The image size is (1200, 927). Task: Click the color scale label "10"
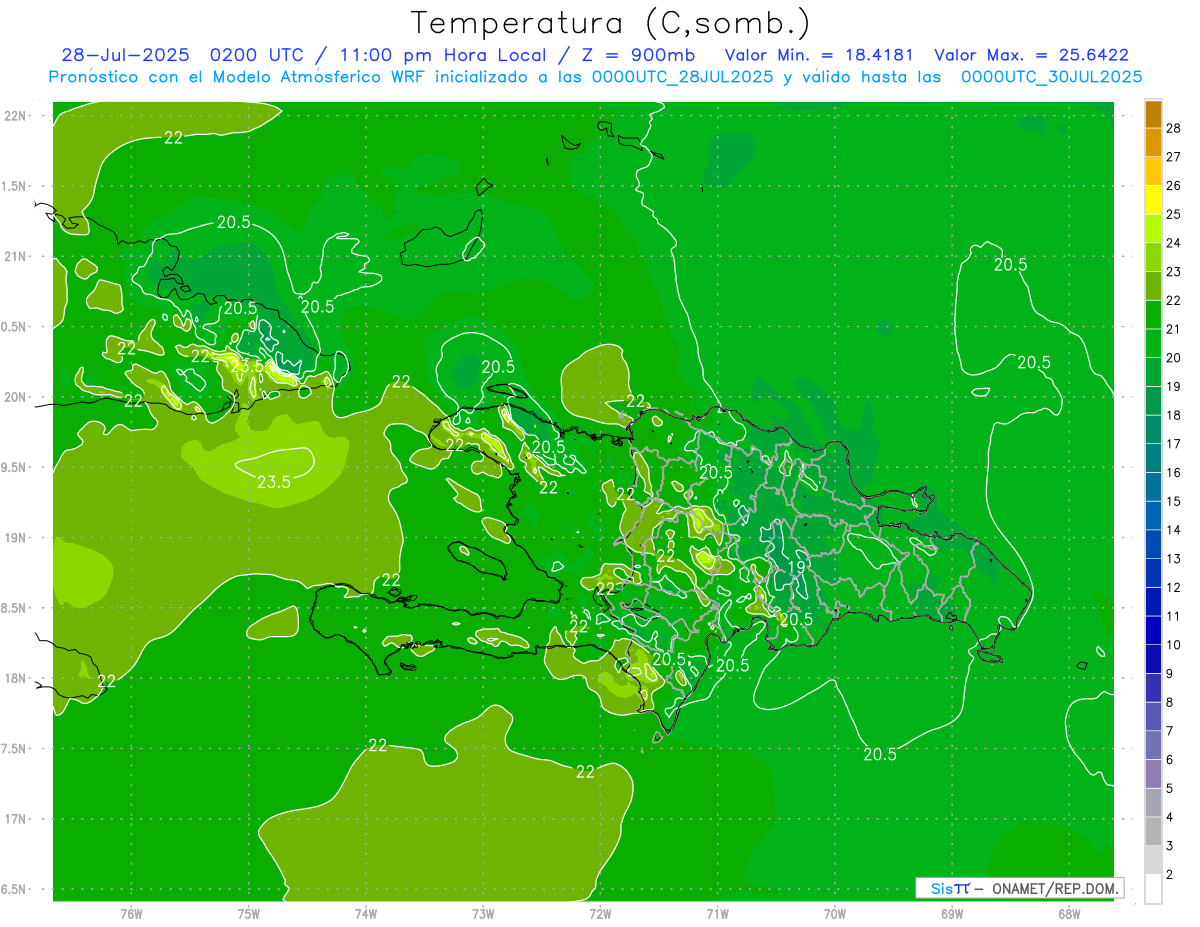(x=1173, y=645)
